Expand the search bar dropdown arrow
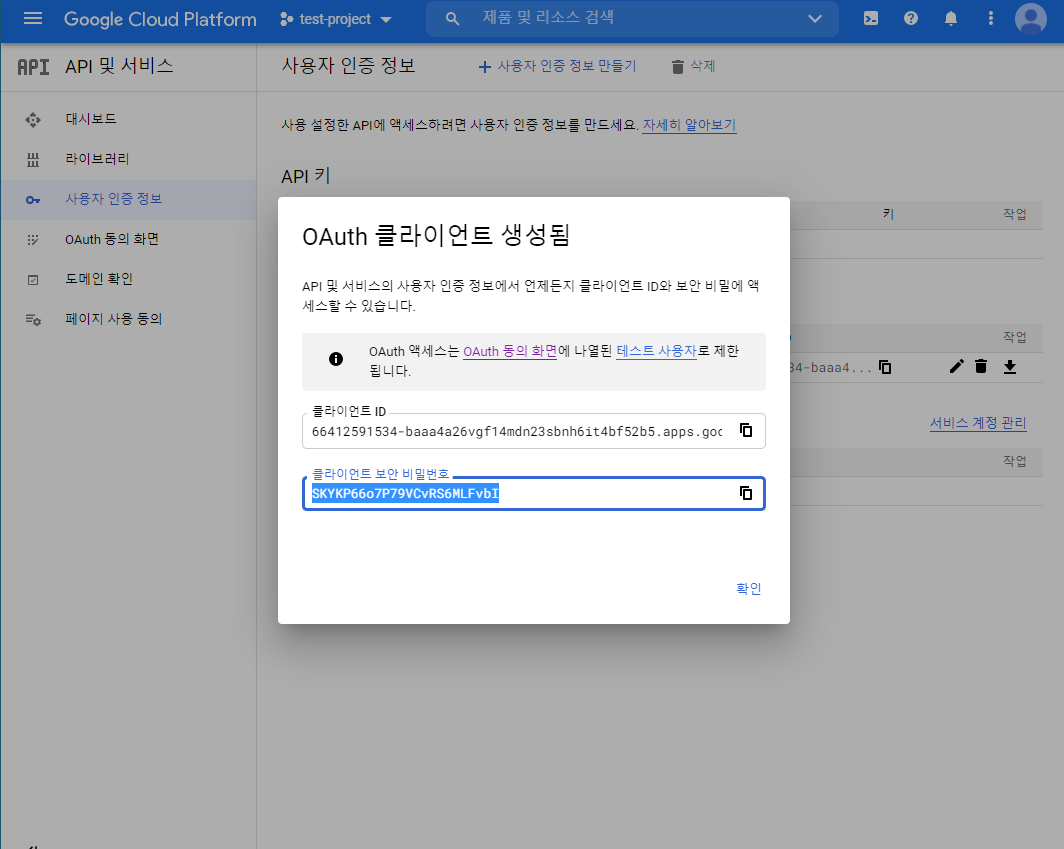Image resolution: width=1064 pixels, height=849 pixels. (x=815, y=19)
